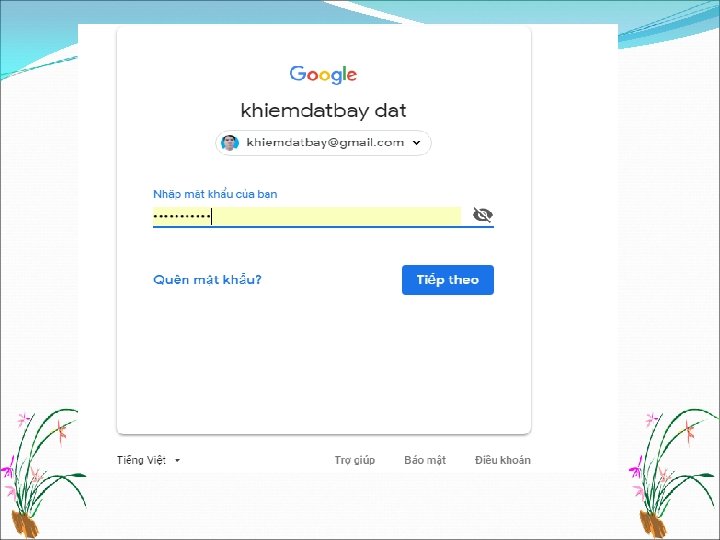Click the khiemdatbay dat heading text
Viewport: 720px width, 540px height.
click(x=323, y=111)
